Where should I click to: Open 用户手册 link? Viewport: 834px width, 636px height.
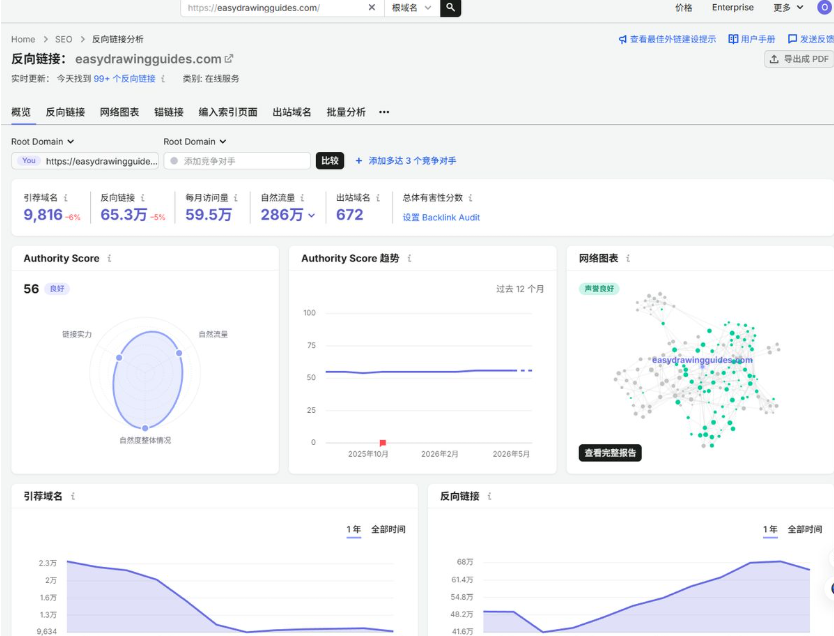coord(752,39)
